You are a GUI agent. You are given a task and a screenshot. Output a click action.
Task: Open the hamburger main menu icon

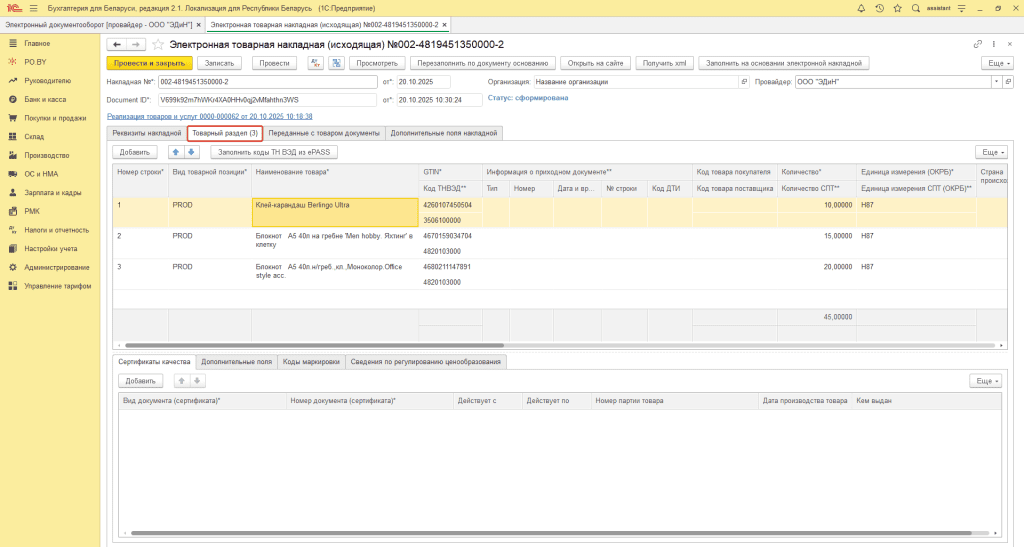[x=33, y=8]
